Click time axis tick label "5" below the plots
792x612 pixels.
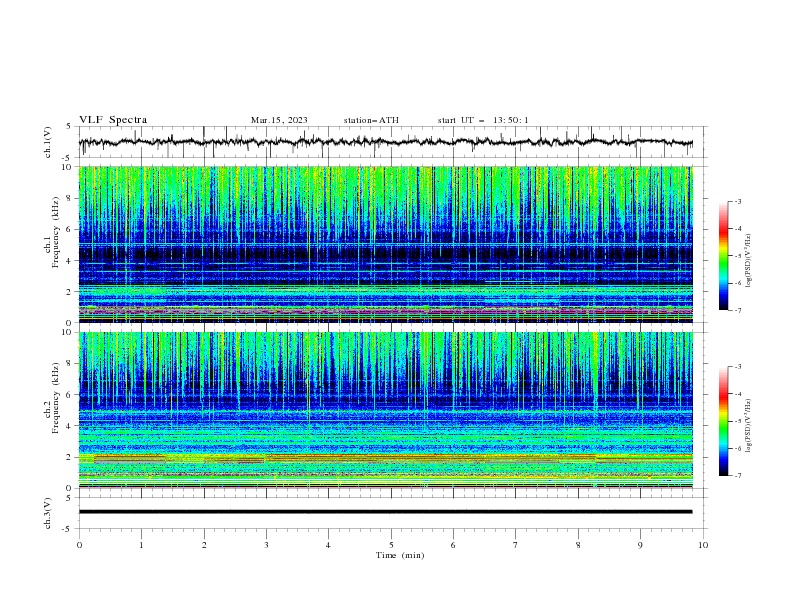[391, 545]
